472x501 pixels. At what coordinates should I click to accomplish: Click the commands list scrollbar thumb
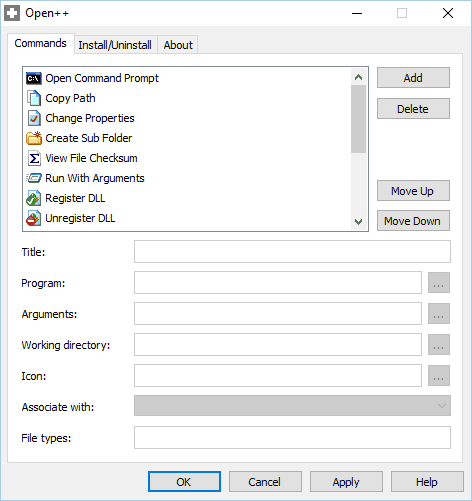tap(359, 119)
